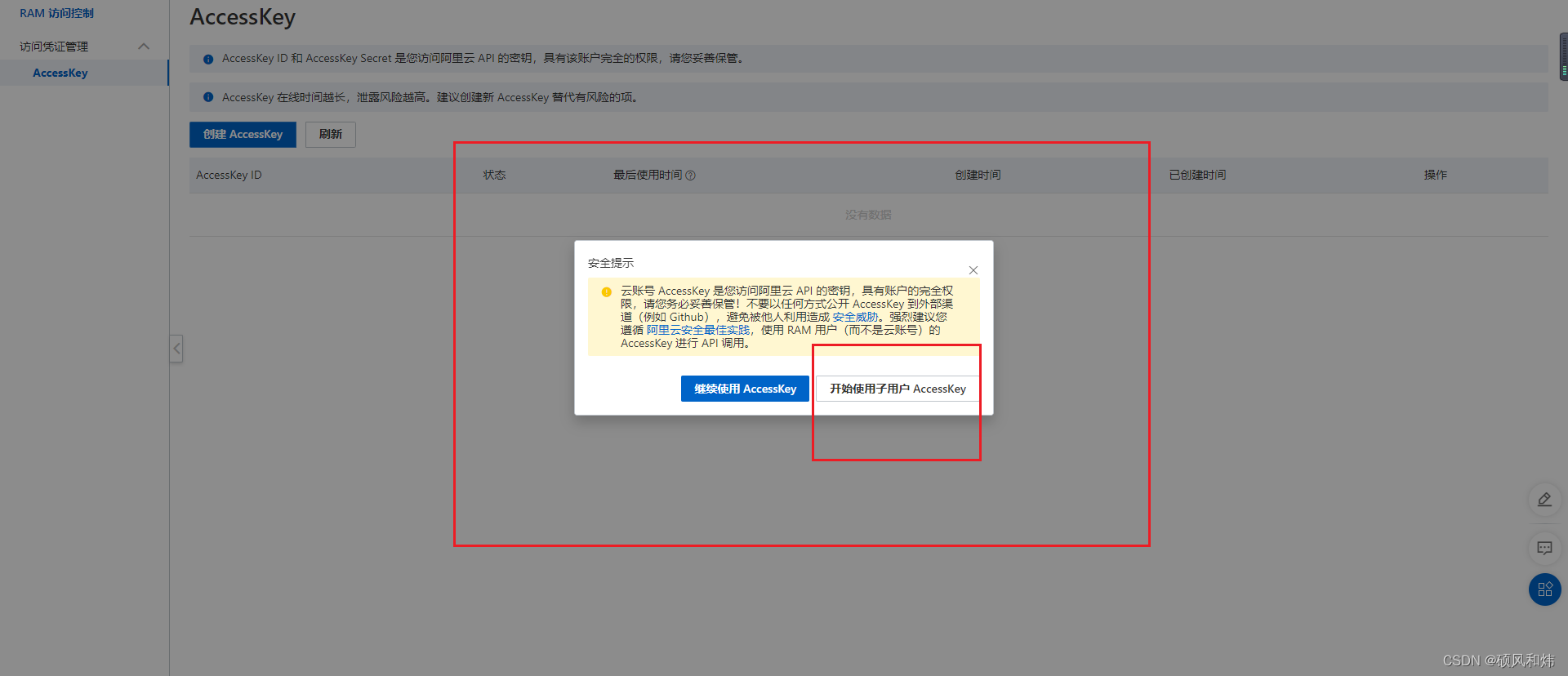Click the AccessKey page heading
The width and height of the screenshot is (1568, 676).
[243, 16]
